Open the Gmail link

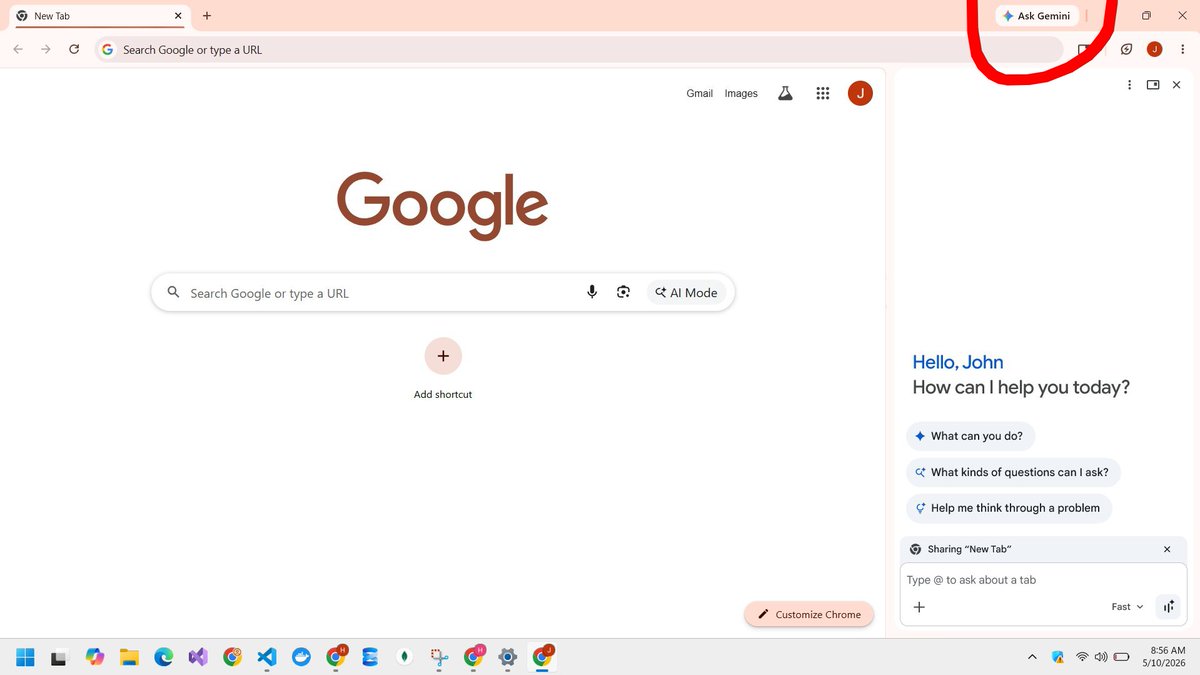tap(700, 93)
